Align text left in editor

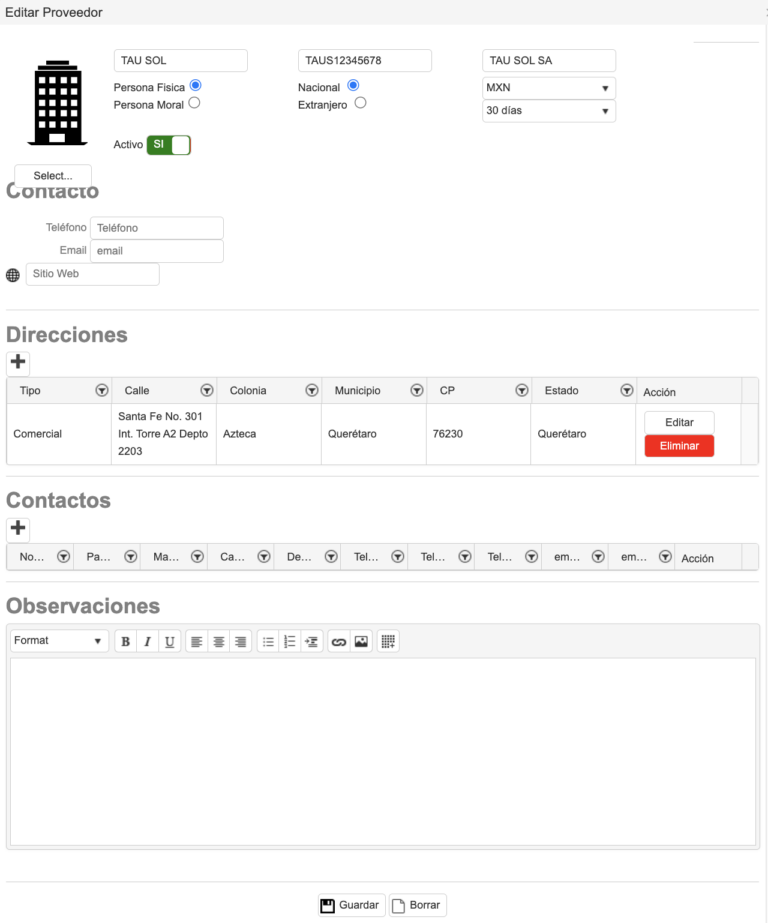coord(197,641)
